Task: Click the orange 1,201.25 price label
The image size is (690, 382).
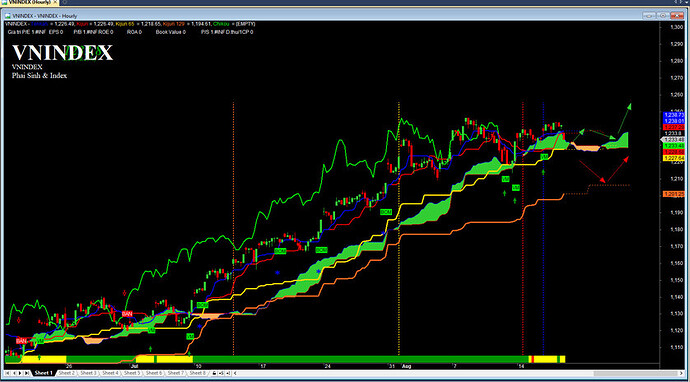Action: point(674,194)
